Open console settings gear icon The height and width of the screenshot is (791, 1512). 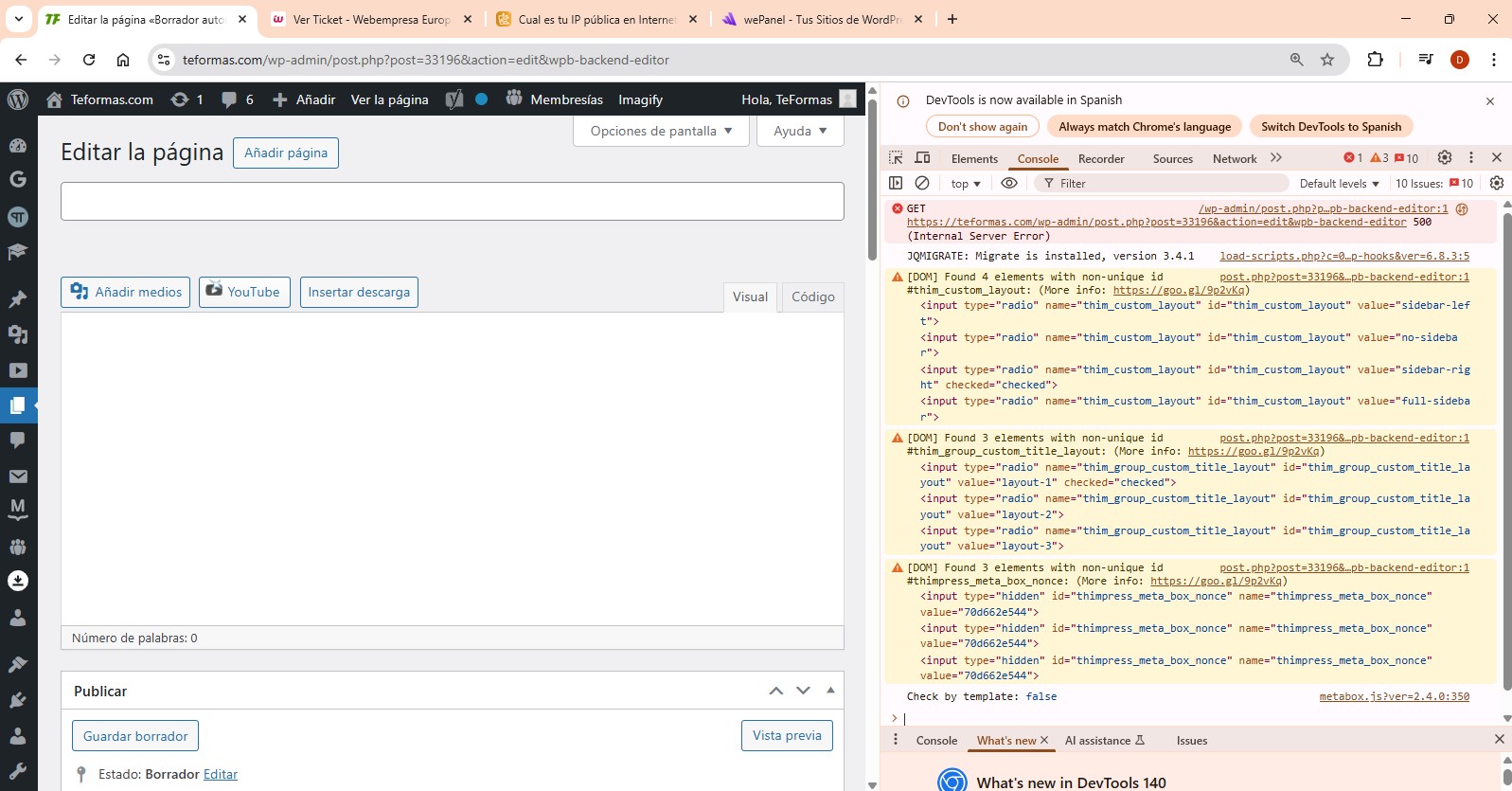point(1497,183)
